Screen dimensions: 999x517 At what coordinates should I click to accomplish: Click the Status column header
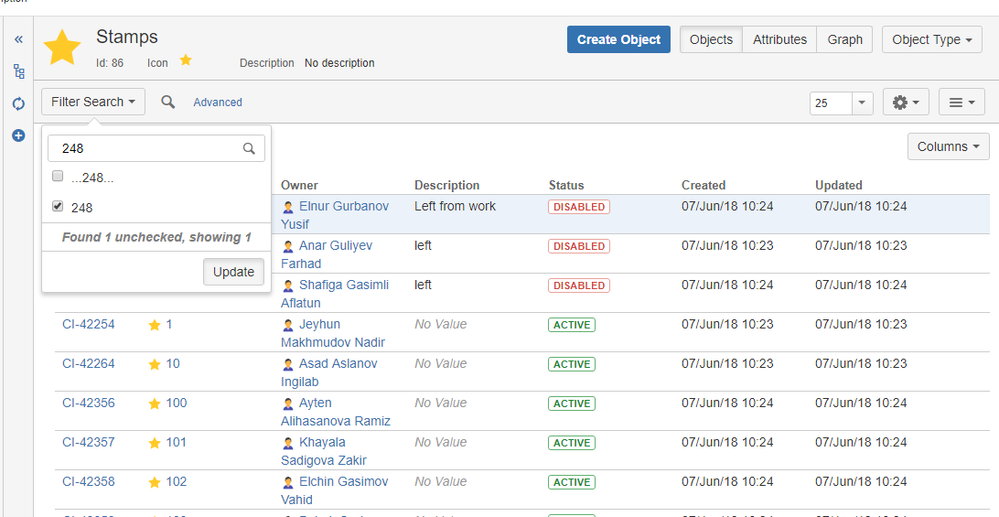[x=566, y=186]
